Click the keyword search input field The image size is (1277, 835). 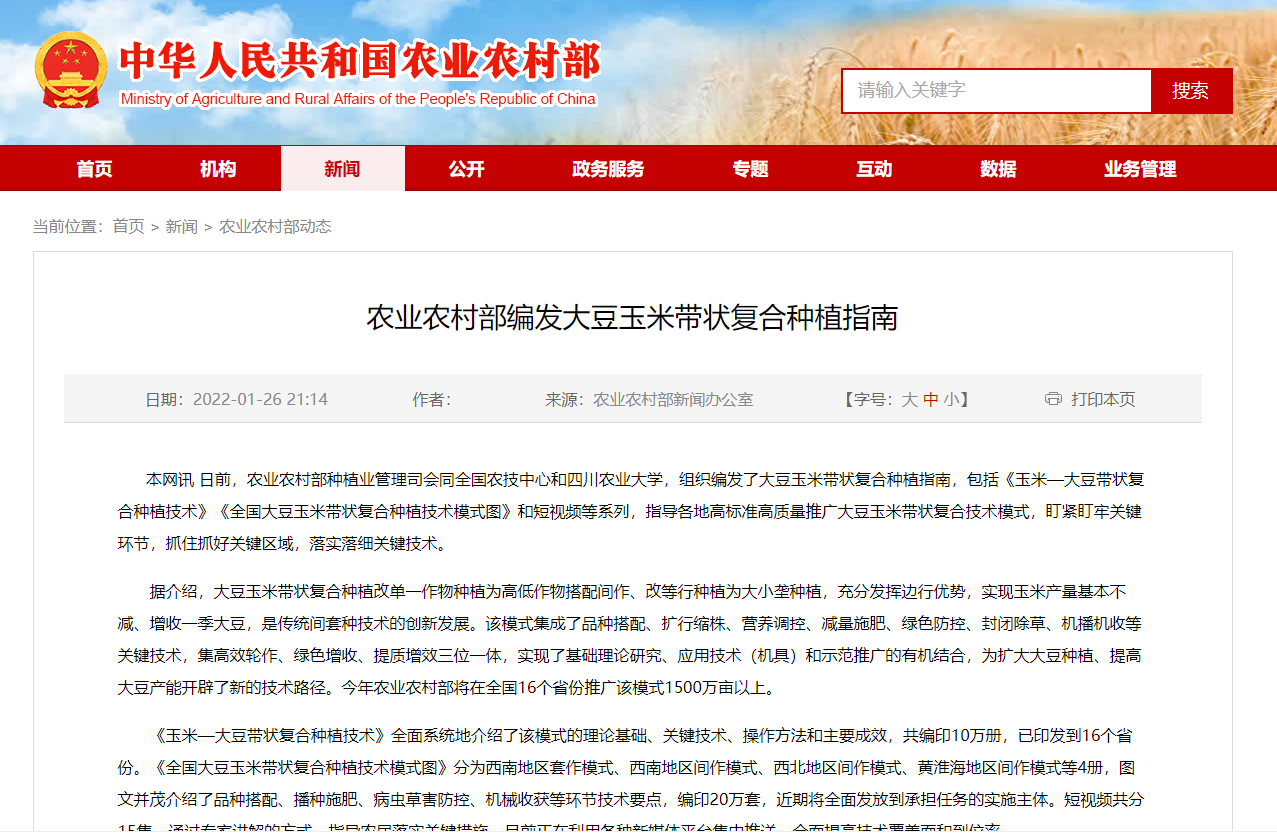tap(996, 91)
